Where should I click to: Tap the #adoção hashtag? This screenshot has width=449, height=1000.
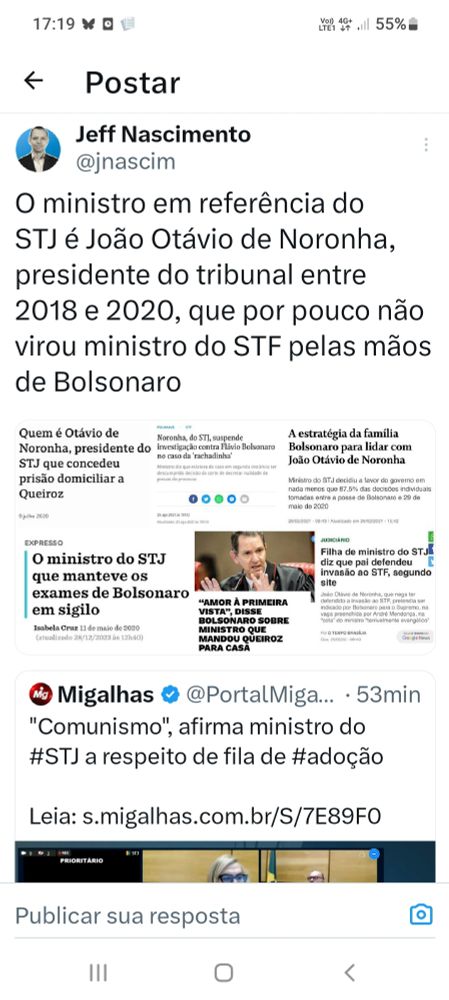point(339,756)
